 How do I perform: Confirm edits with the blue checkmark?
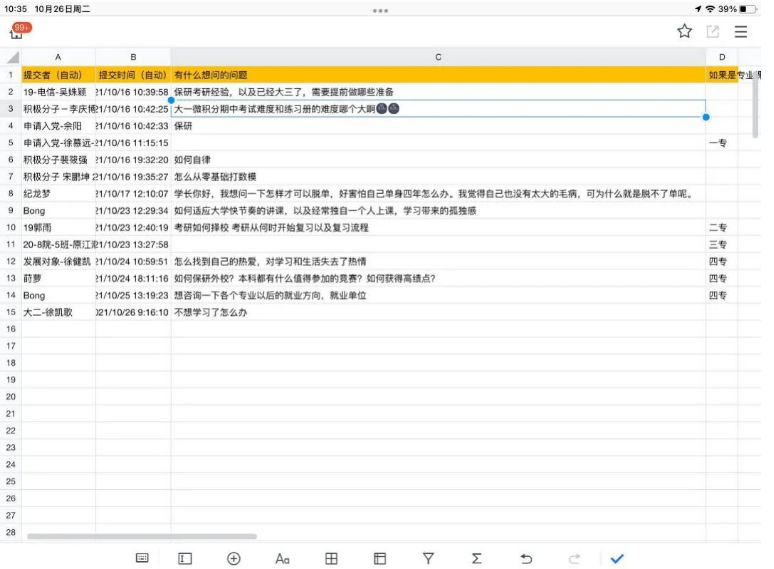coord(617,558)
